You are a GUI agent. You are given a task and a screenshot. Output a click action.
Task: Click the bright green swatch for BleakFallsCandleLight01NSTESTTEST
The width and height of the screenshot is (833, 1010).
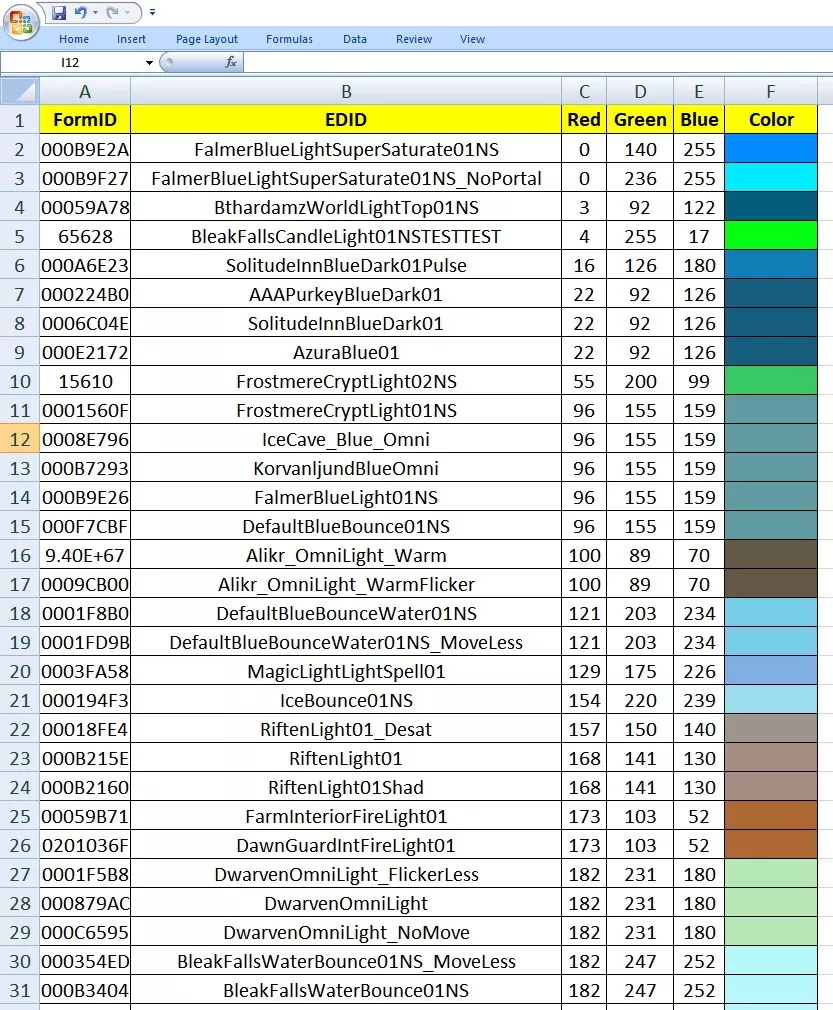[x=771, y=236]
